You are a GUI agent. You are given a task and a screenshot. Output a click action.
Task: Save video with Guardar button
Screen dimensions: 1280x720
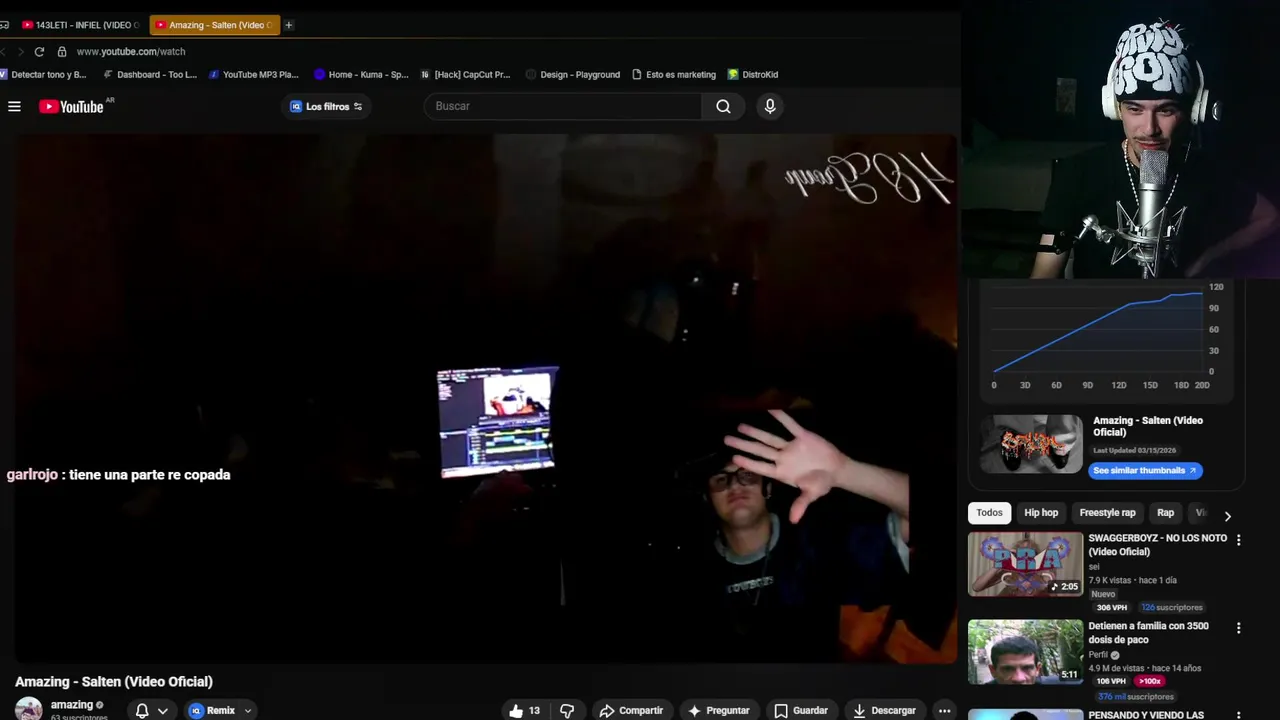pyautogui.click(x=801, y=710)
